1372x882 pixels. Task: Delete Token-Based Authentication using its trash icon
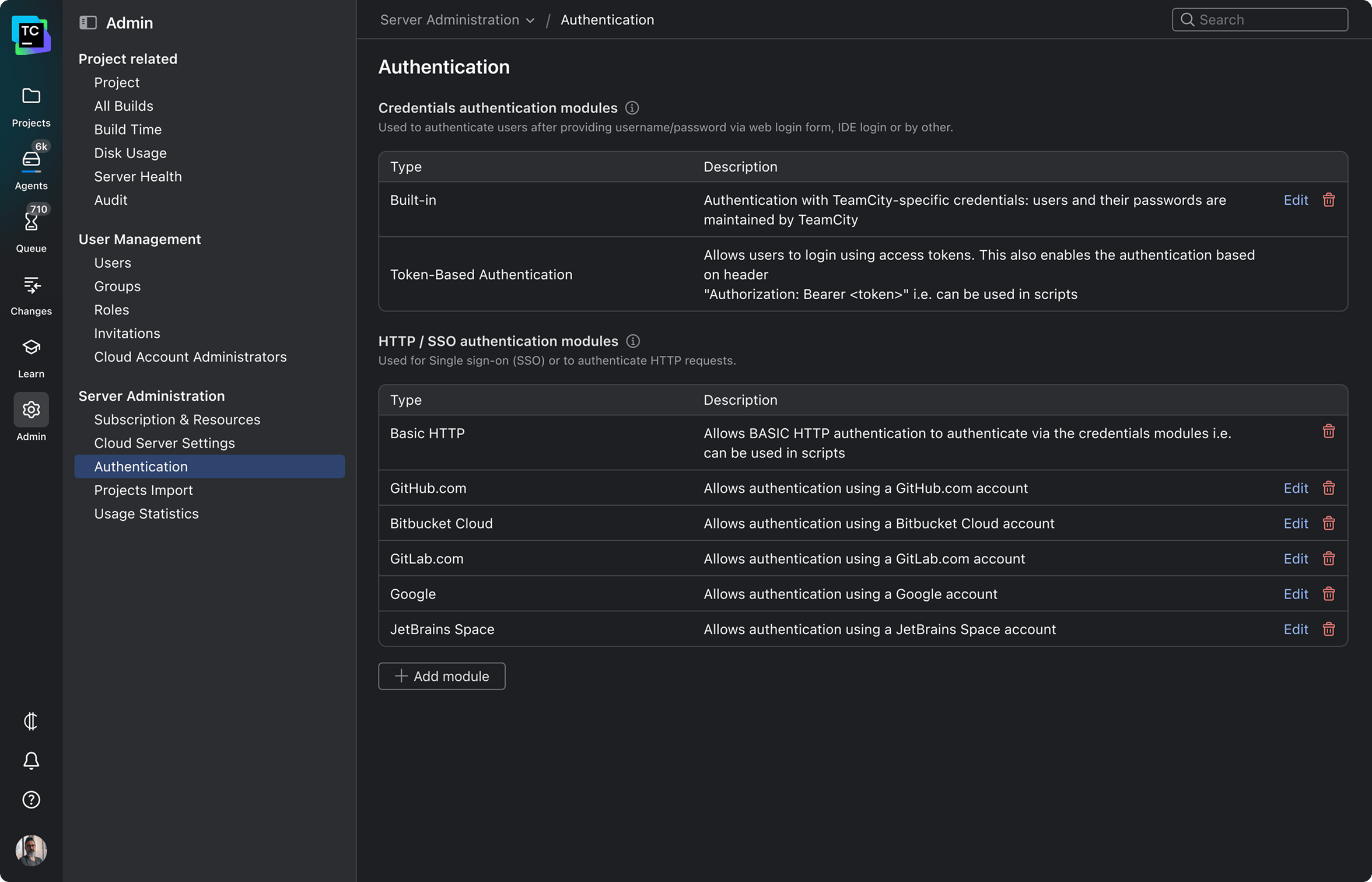click(x=1329, y=274)
